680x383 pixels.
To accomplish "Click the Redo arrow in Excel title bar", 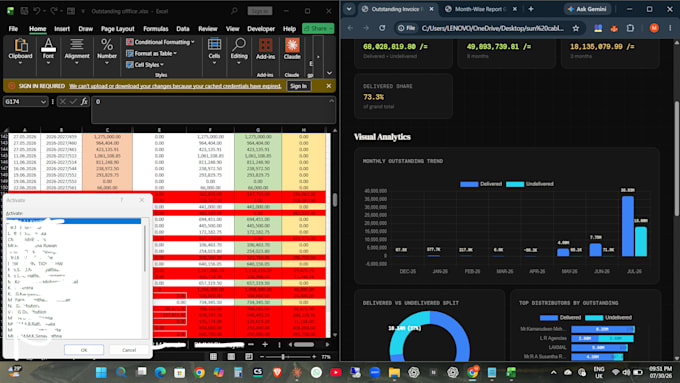I will [x=53, y=11].
